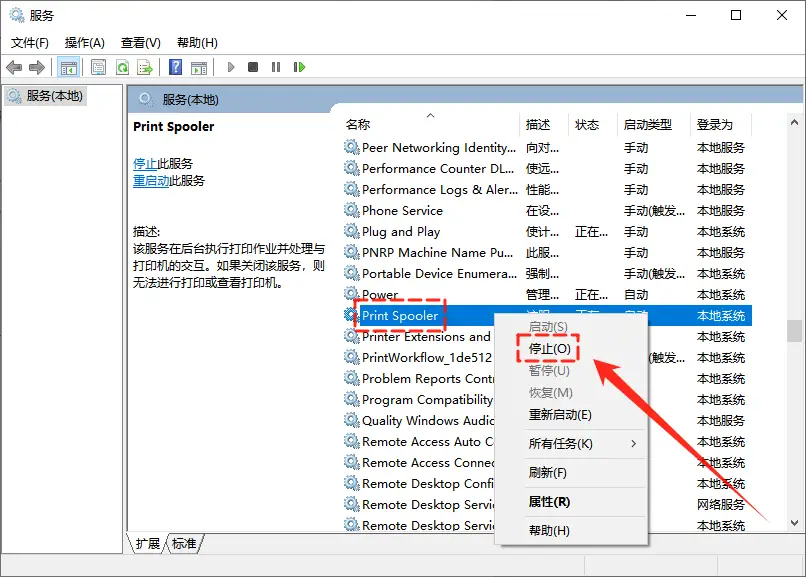Select 服务(本地) in the left tree
The height and width of the screenshot is (577, 806).
point(55,96)
